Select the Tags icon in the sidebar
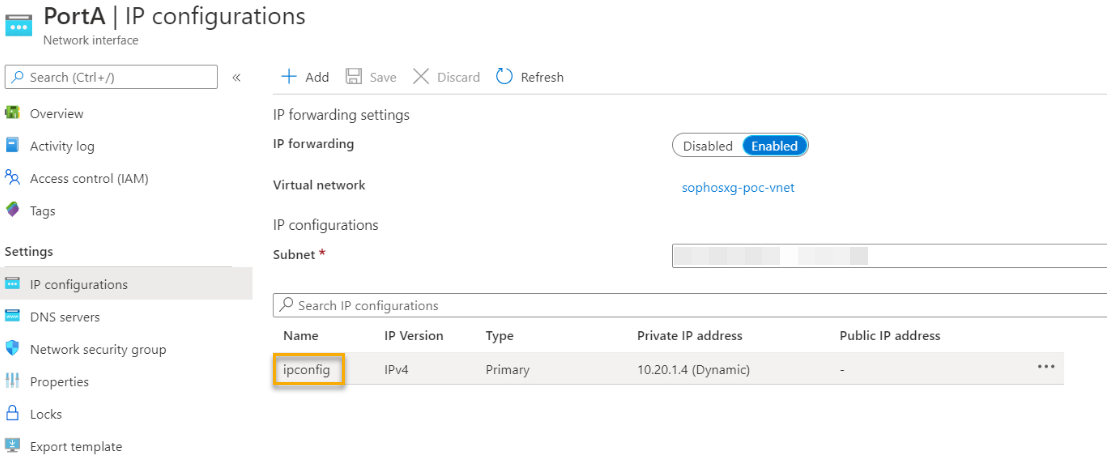 (13, 211)
